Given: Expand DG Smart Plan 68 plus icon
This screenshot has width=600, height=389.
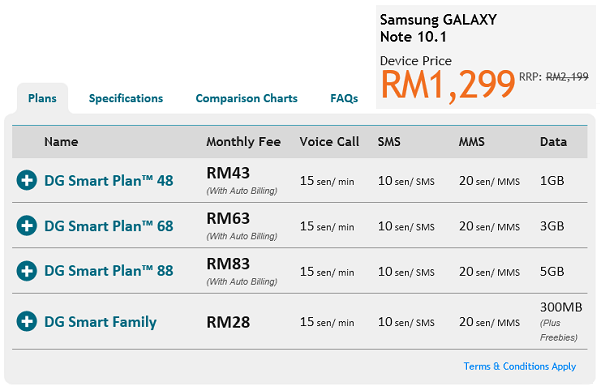Looking at the screenshot, I should [x=27, y=226].
